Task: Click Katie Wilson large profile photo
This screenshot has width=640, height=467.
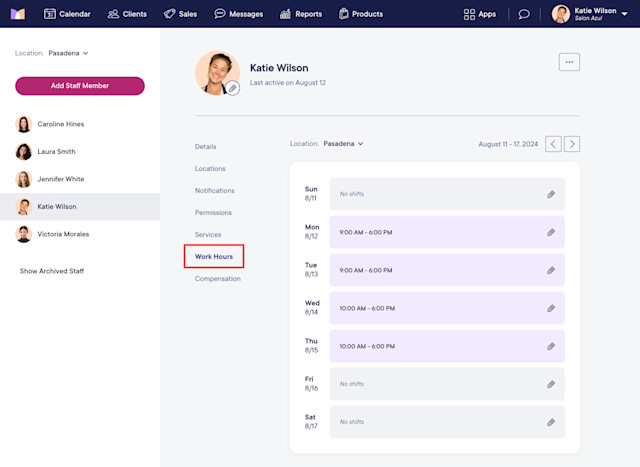Action: tap(218, 73)
